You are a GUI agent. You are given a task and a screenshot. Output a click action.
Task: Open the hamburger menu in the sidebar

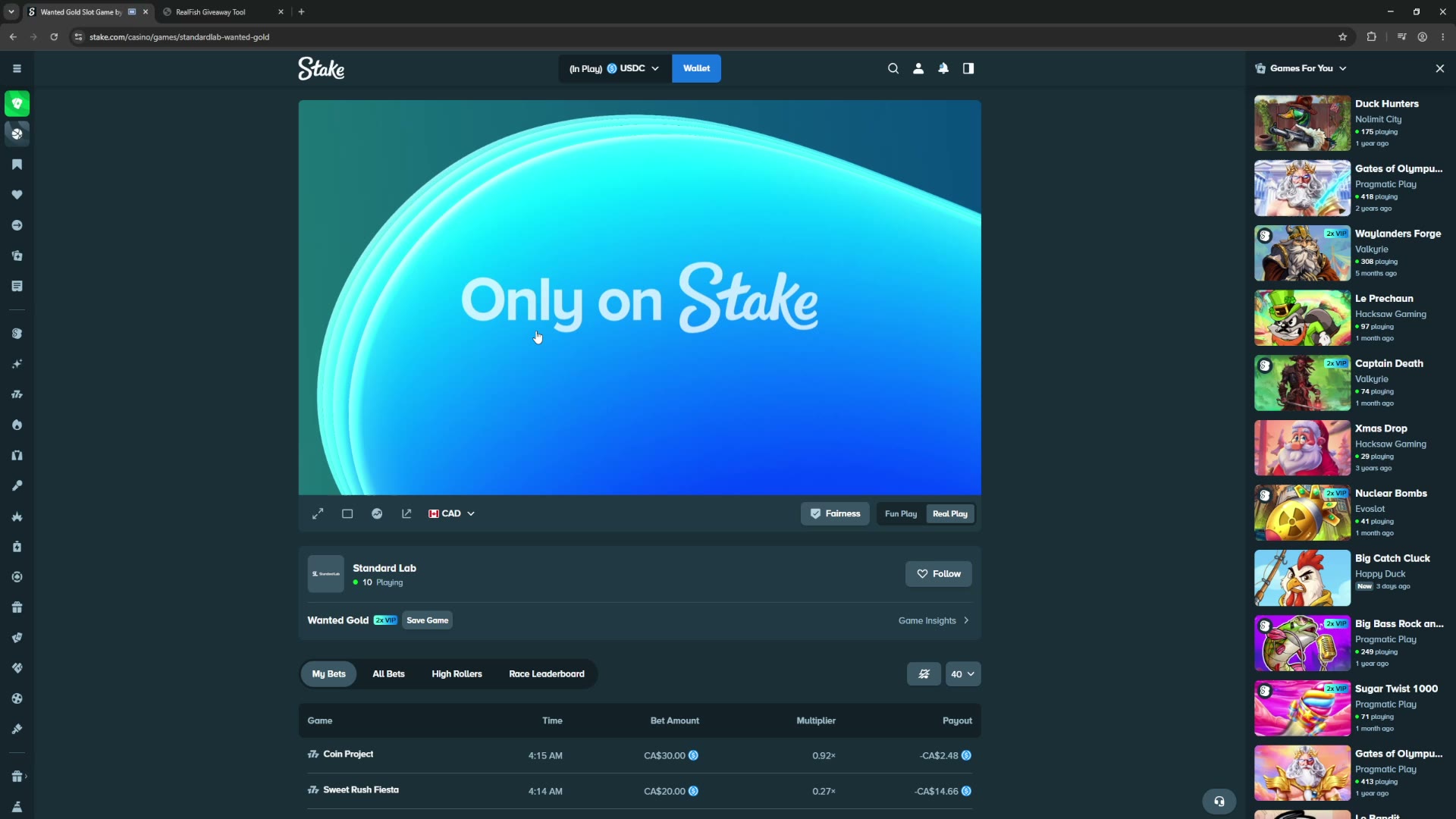point(17,68)
